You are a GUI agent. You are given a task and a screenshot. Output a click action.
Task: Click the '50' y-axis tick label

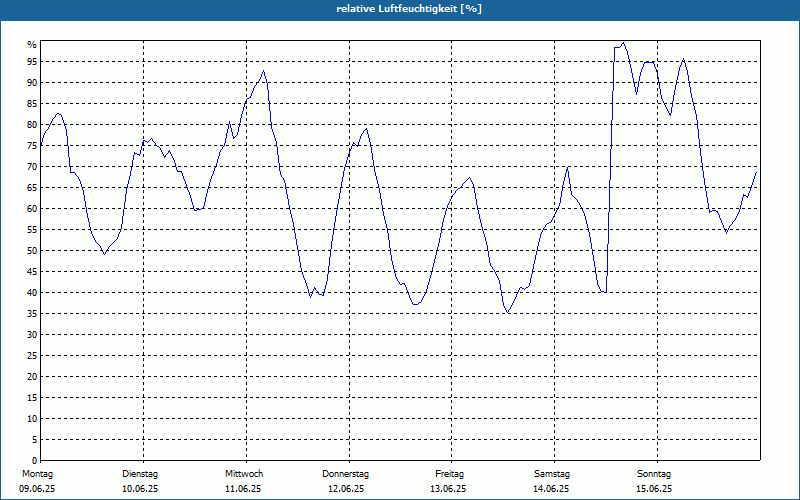pyautogui.click(x=32, y=251)
